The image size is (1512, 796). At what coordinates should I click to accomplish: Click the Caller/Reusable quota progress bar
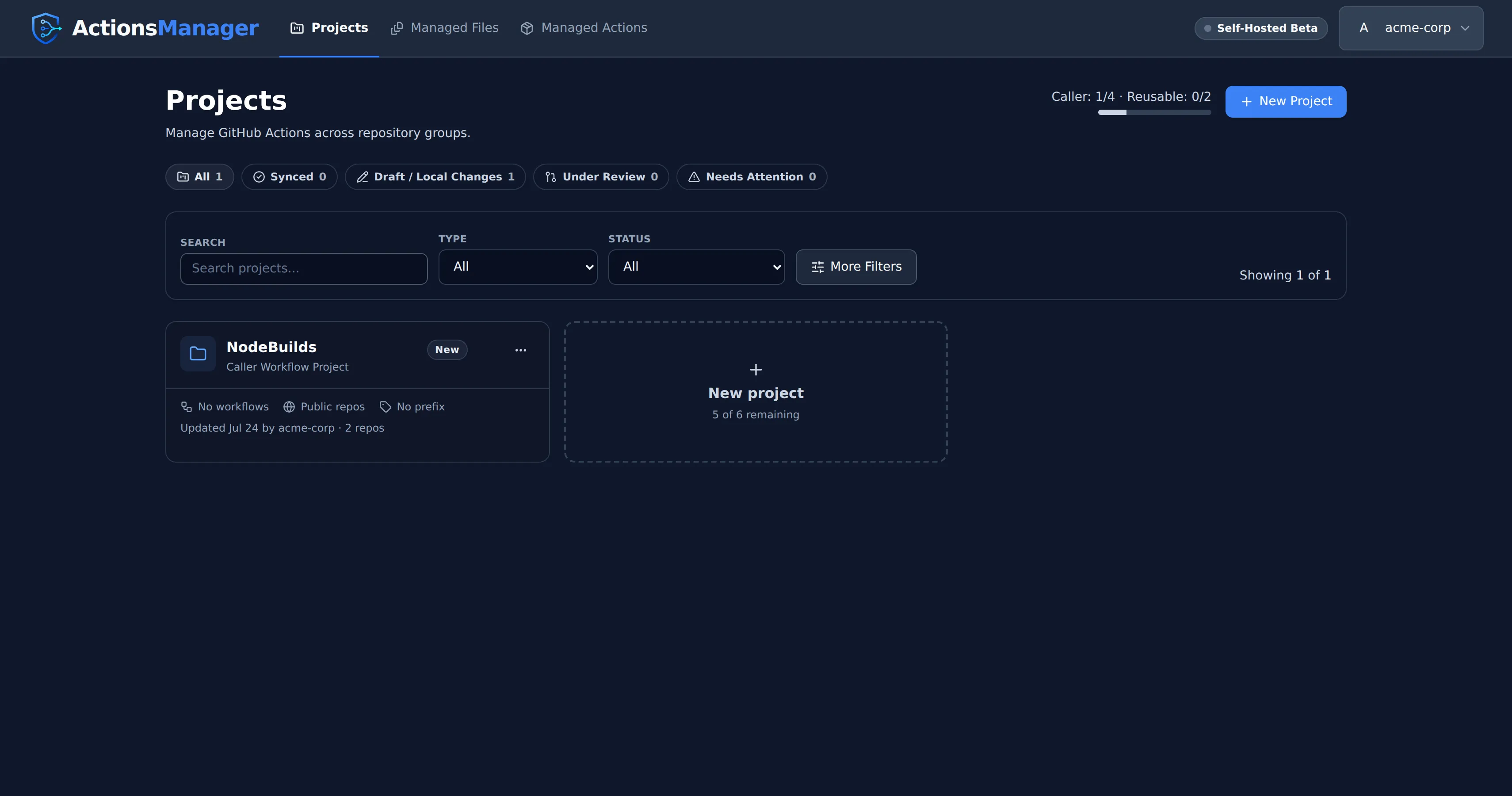[x=1154, y=112]
